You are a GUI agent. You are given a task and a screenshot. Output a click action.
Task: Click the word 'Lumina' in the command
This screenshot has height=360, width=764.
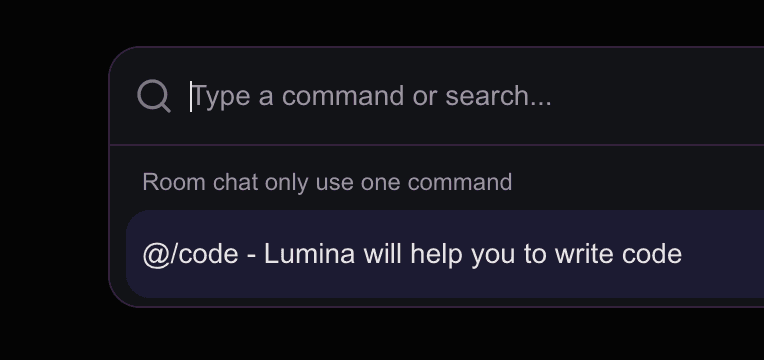pyautogui.click(x=309, y=254)
